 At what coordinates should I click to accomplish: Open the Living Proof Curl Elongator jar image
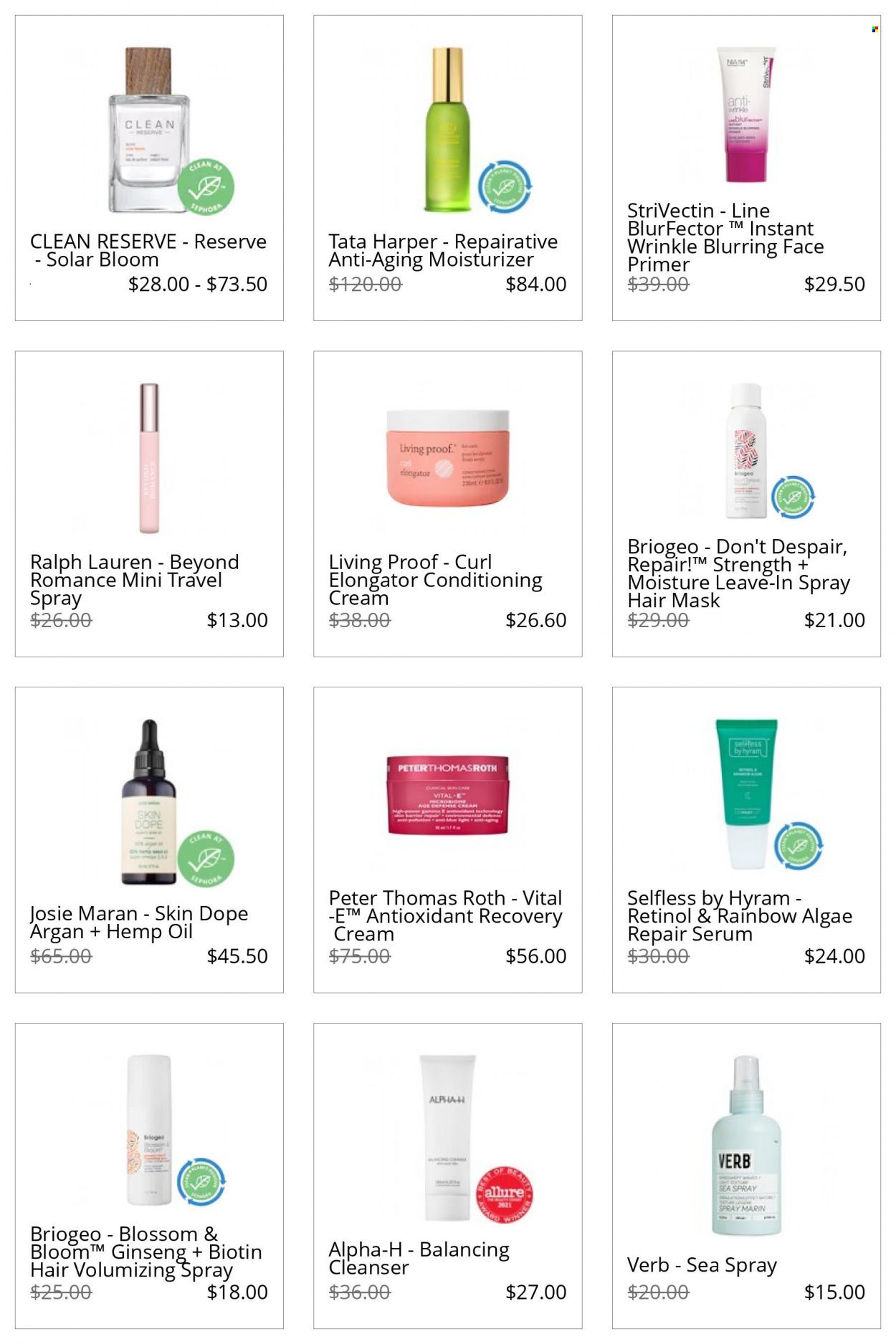[447, 457]
